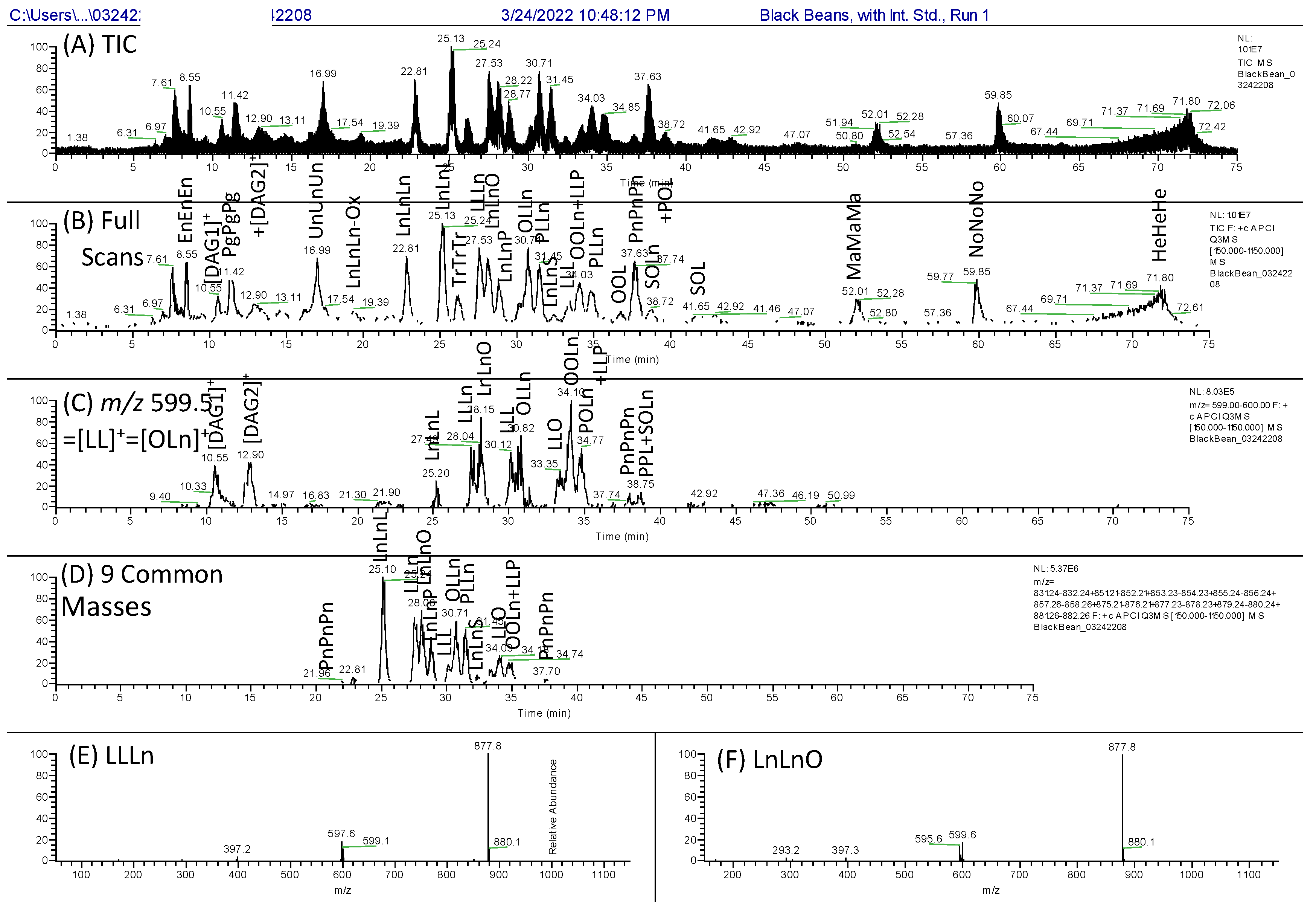Click the 3/24/2022 10:48:12 PM timestamp
This screenshot has width=1316, height=902.
pos(585,15)
